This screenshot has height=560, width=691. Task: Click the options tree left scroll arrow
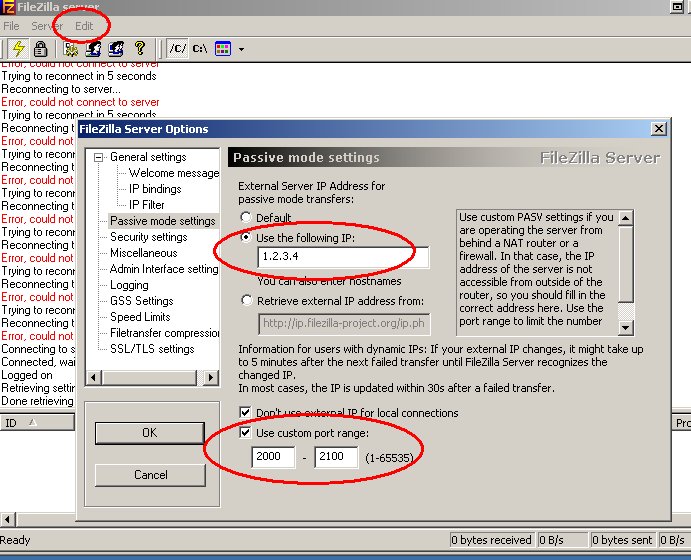tap(93, 377)
